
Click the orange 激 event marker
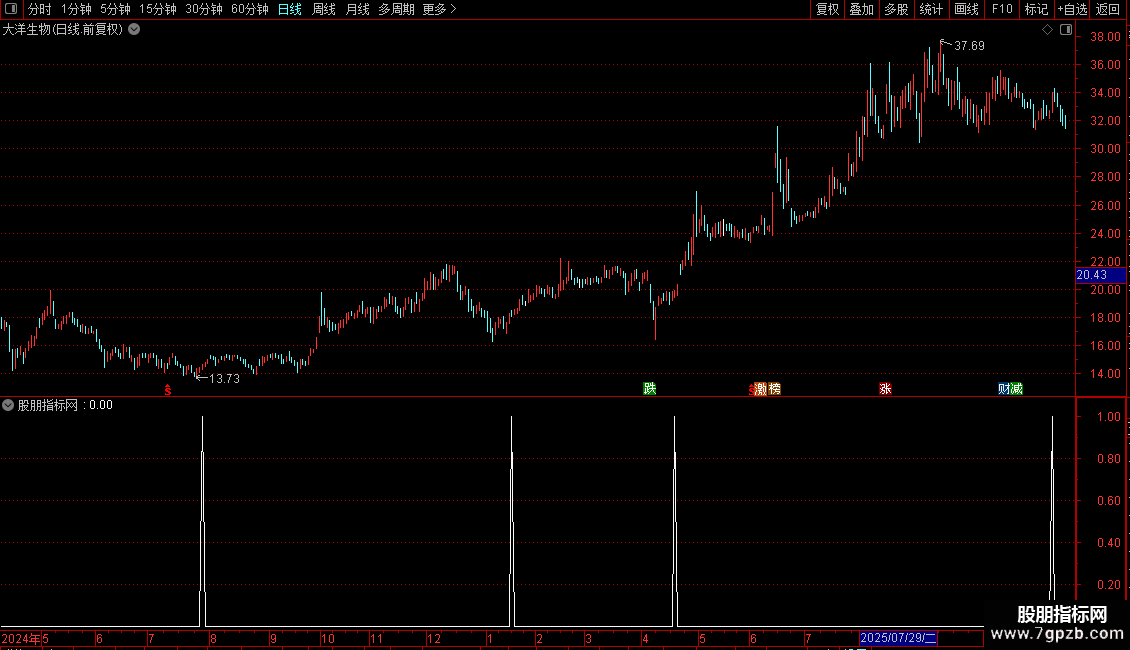click(761, 389)
